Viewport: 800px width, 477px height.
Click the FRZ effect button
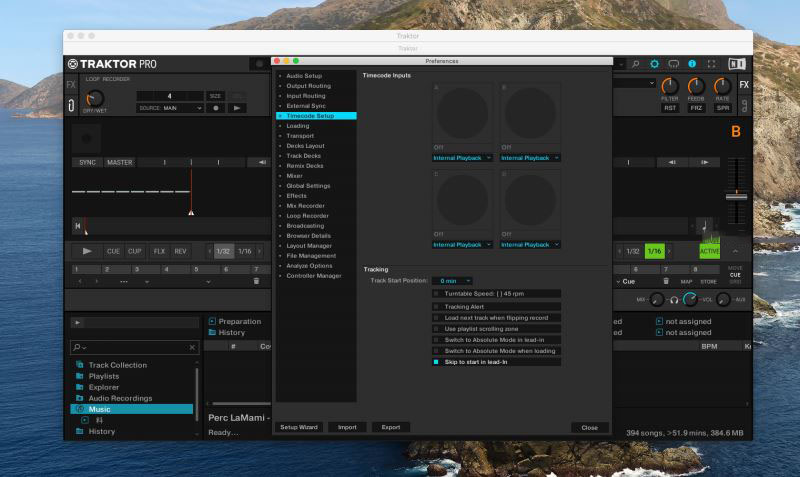pos(696,108)
